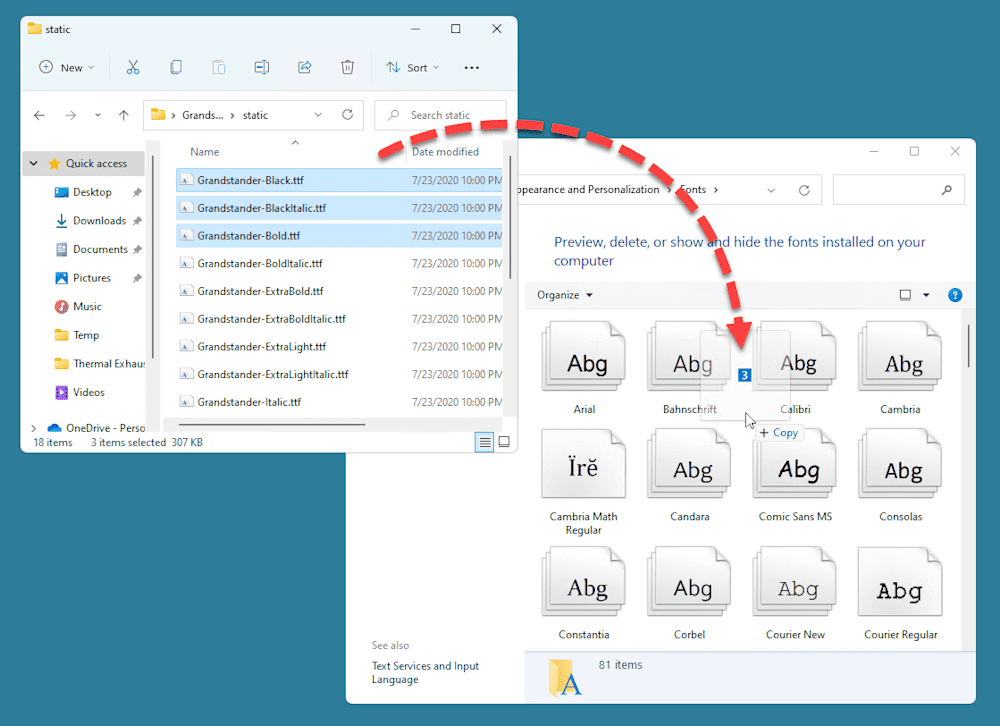The width and height of the screenshot is (1000, 726).
Task: Open the Share icon on the toolbar
Action: (304, 67)
